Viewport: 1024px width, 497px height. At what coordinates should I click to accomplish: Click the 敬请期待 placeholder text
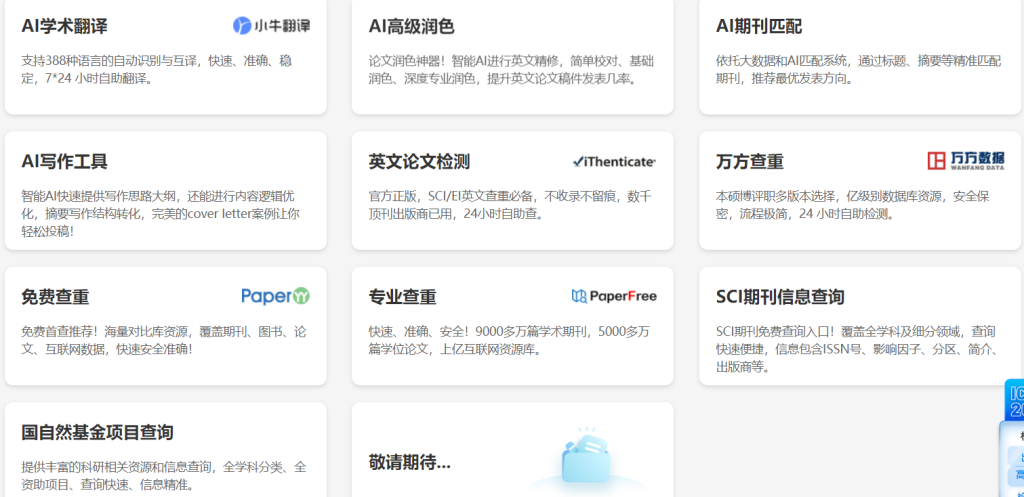pos(409,461)
